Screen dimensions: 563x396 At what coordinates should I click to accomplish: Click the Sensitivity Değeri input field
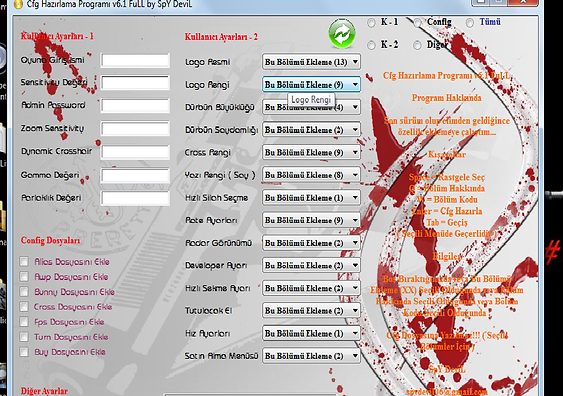coord(135,83)
